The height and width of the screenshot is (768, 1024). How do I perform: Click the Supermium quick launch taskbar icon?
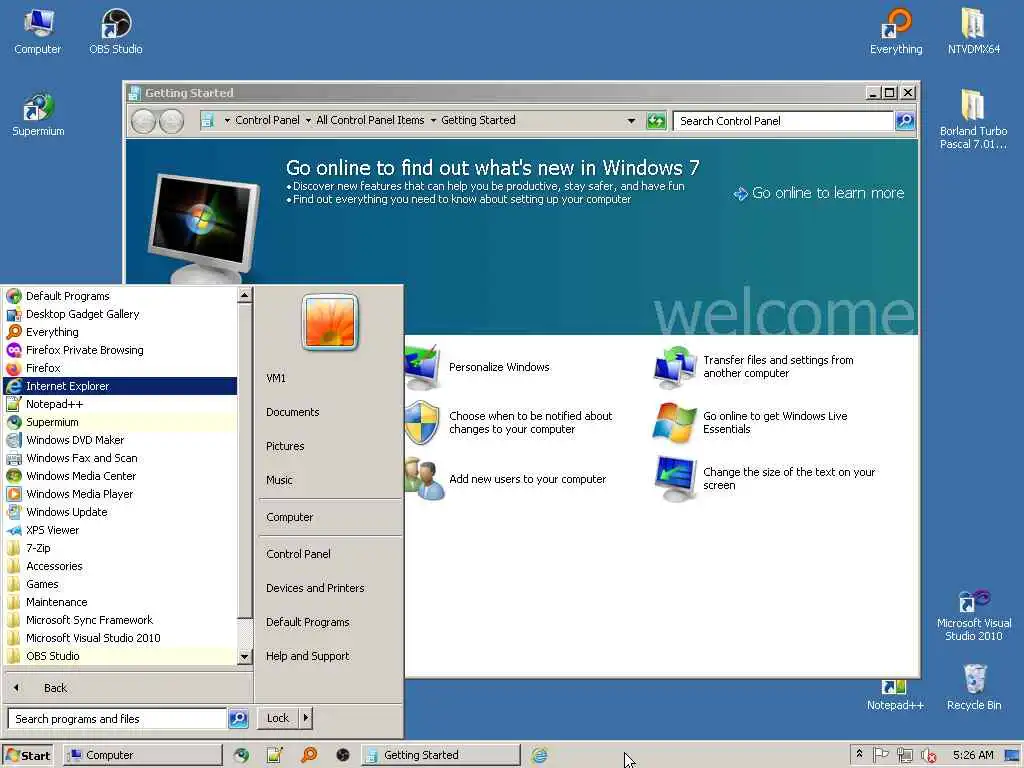[x=242, y=755]
